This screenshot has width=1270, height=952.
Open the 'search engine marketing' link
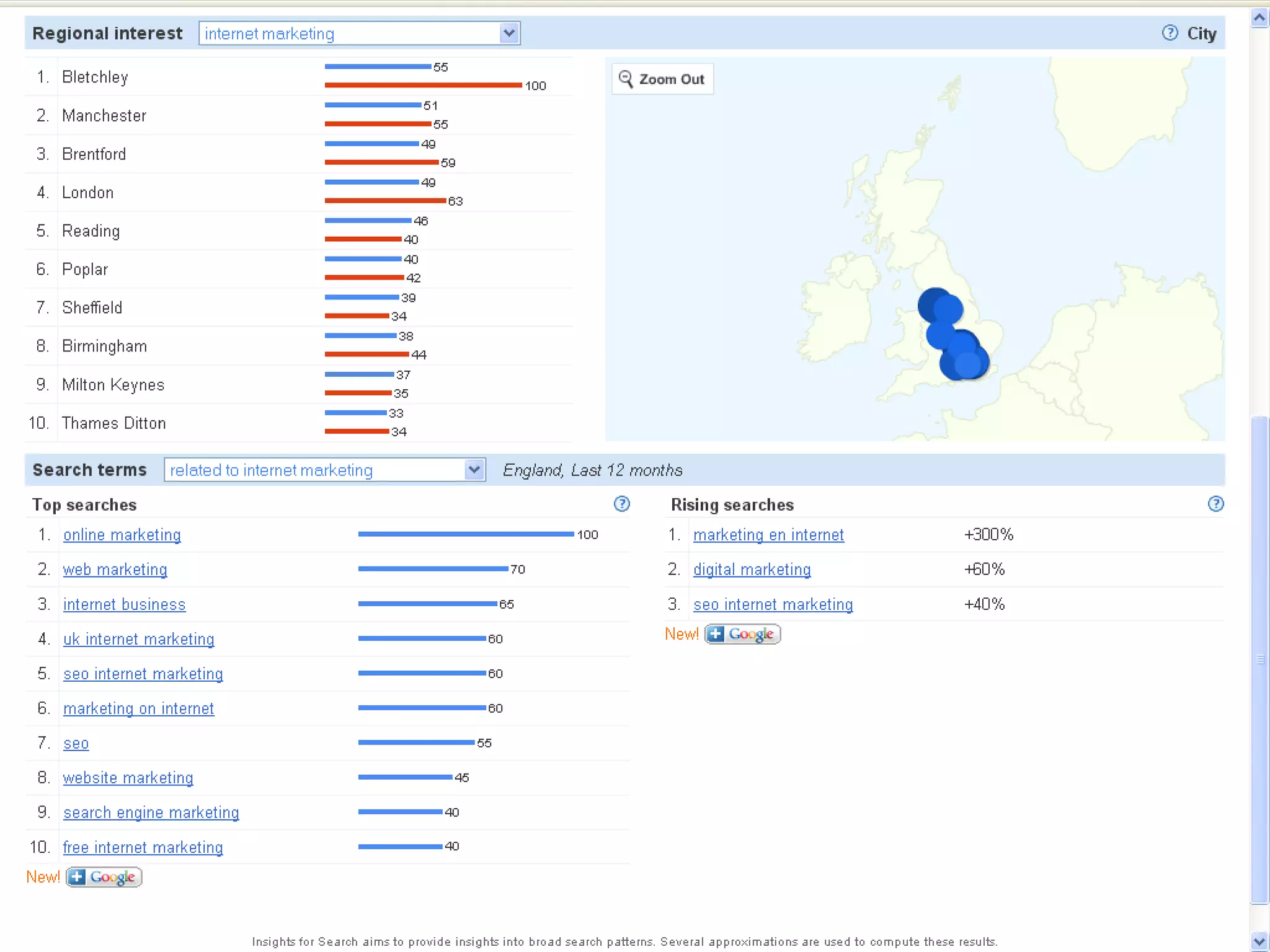(151, 813)
